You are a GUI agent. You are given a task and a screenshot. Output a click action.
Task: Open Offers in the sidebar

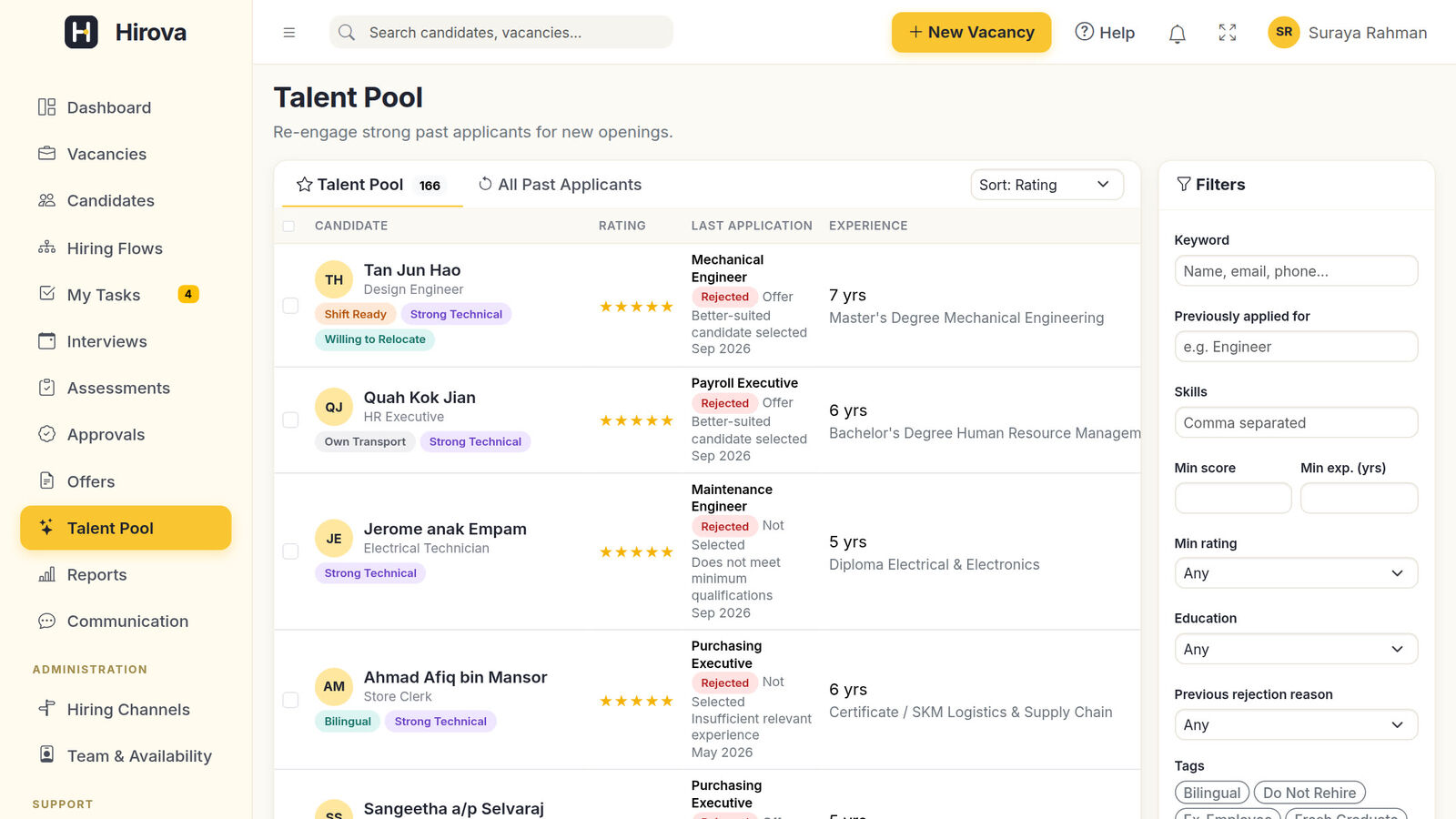pos(126,481)
